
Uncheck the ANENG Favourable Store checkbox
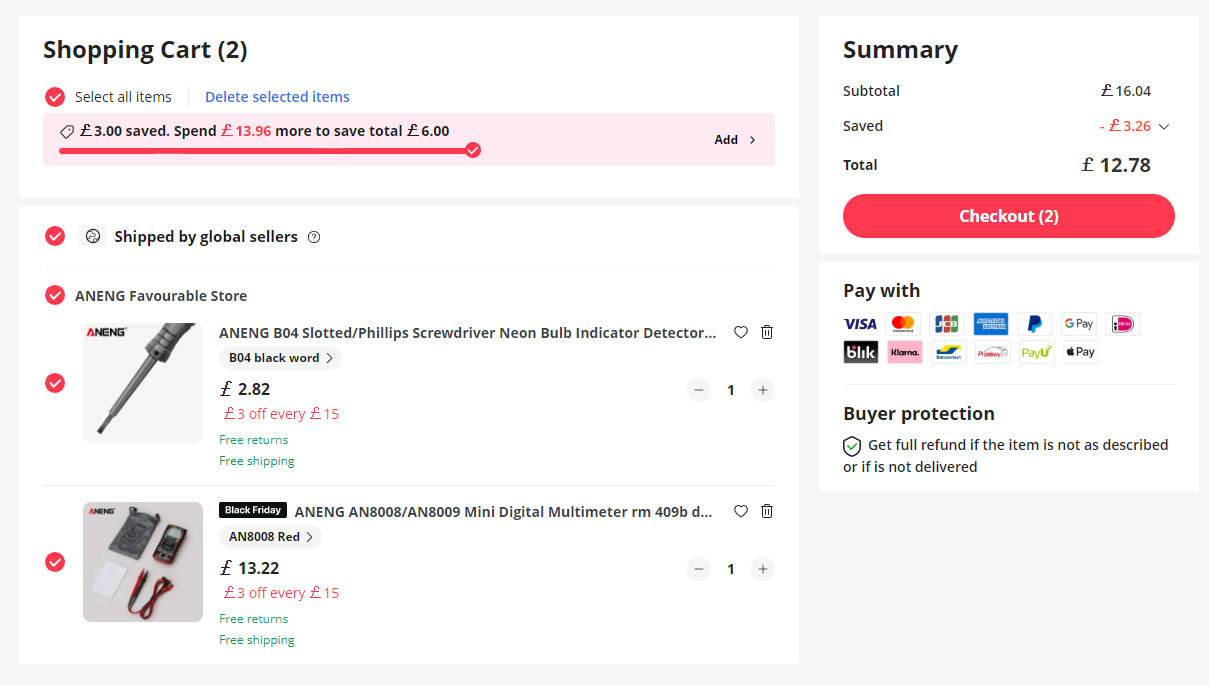tap(55, 295)
